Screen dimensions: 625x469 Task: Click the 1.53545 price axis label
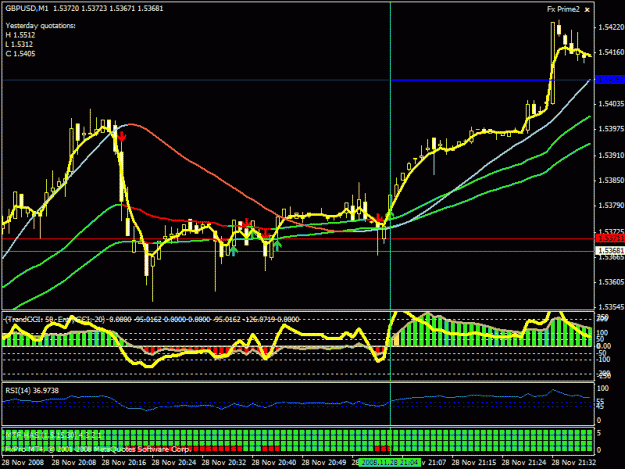(x=611, y=307)
